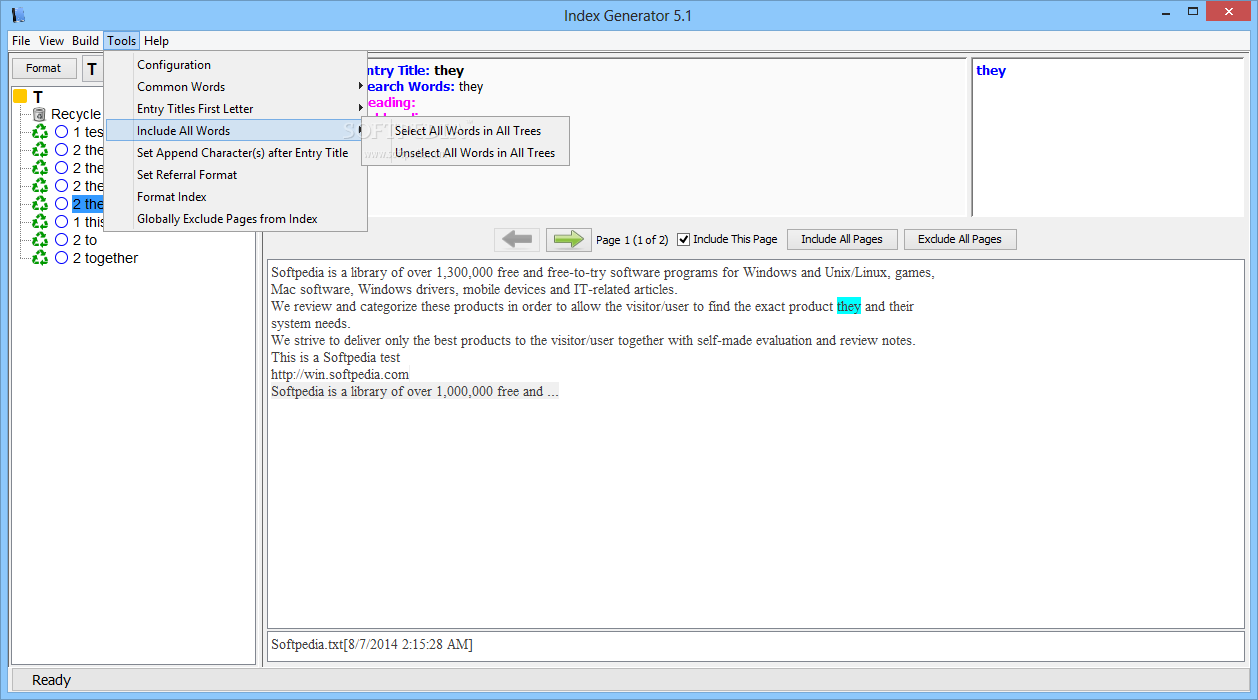Click the green recycle icon on the '1 this' row
This screenshot has width=1258, height=700.
tap(40, 222)
